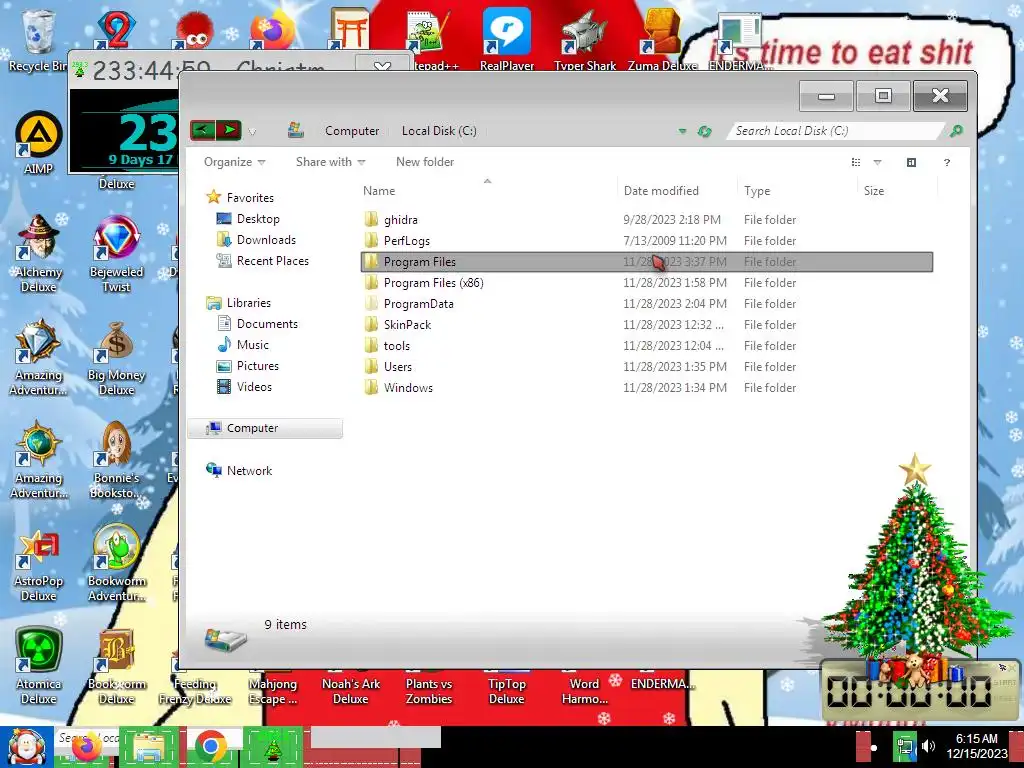Click the Computer breadcrumb in address bar
The image size is (1024, 768).
pyautogui.click(x=352, y=131)
